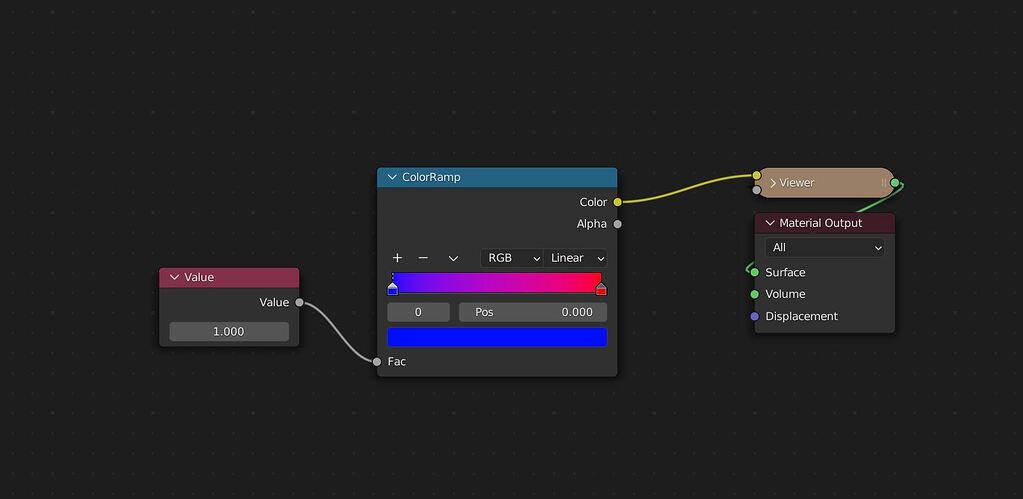1023x499 pixels.
Task: Open RGB color mode dropdown
Action: (512, 258)
